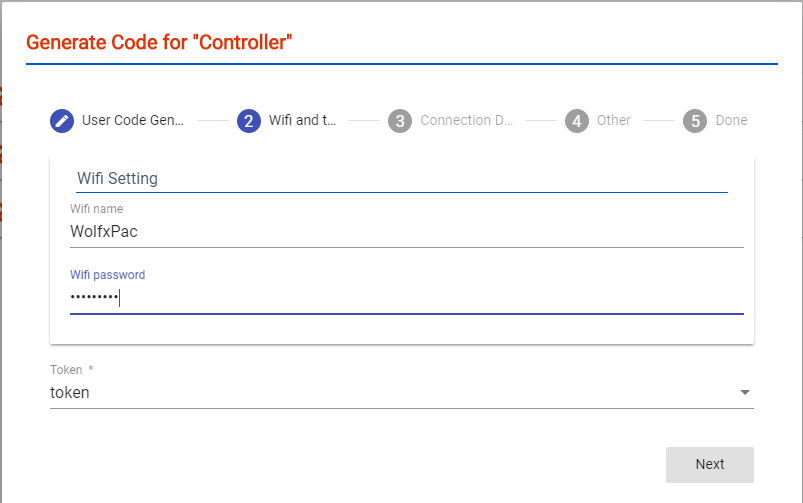Select the Wifi and t... step label
The width and height of the screenshot is (803, 503).
tap(303, 120)
